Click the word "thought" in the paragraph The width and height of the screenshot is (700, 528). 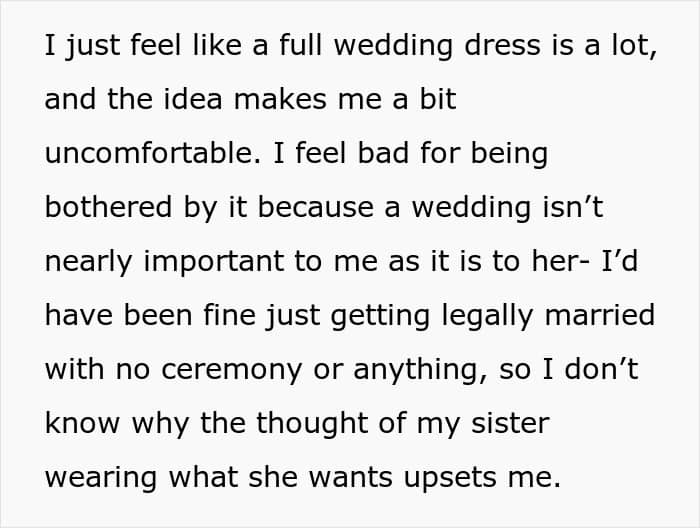point(312,424)
